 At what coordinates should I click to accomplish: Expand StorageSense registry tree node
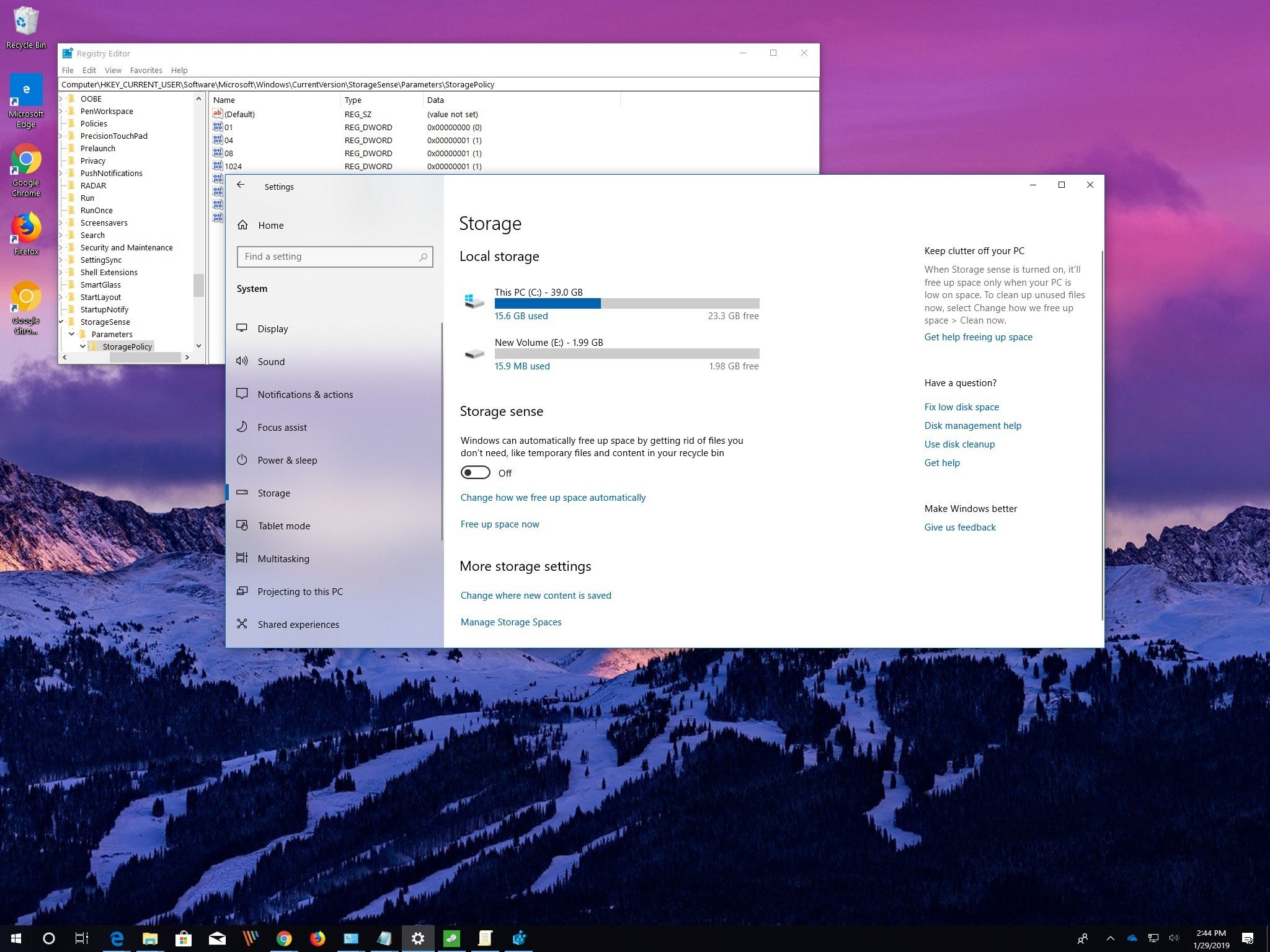point(64,322)
